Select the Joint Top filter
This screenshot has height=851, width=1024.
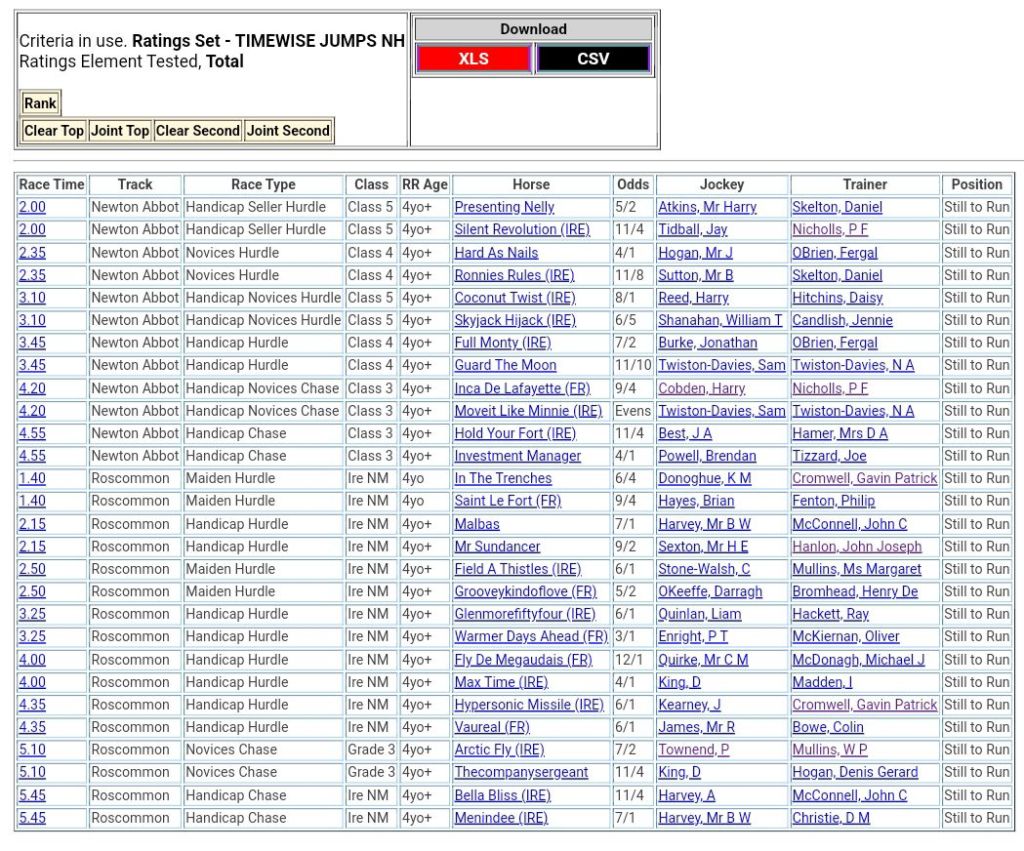click(x=120, y=131)
